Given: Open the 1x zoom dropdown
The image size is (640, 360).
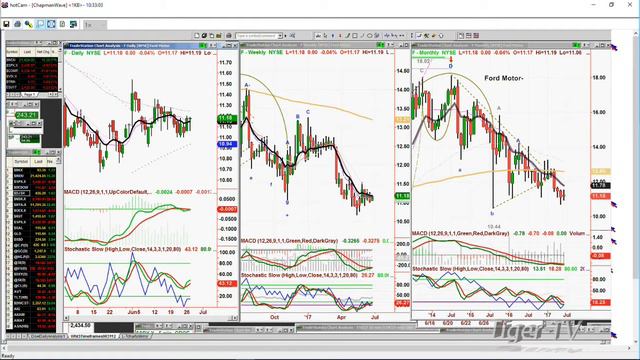Looking at the screenshot, I should pyautogui.click(x=95, y=25).
